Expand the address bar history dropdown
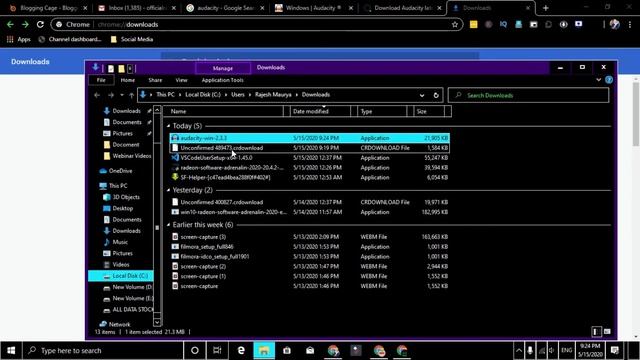The image size is (640, 360). 422,95
